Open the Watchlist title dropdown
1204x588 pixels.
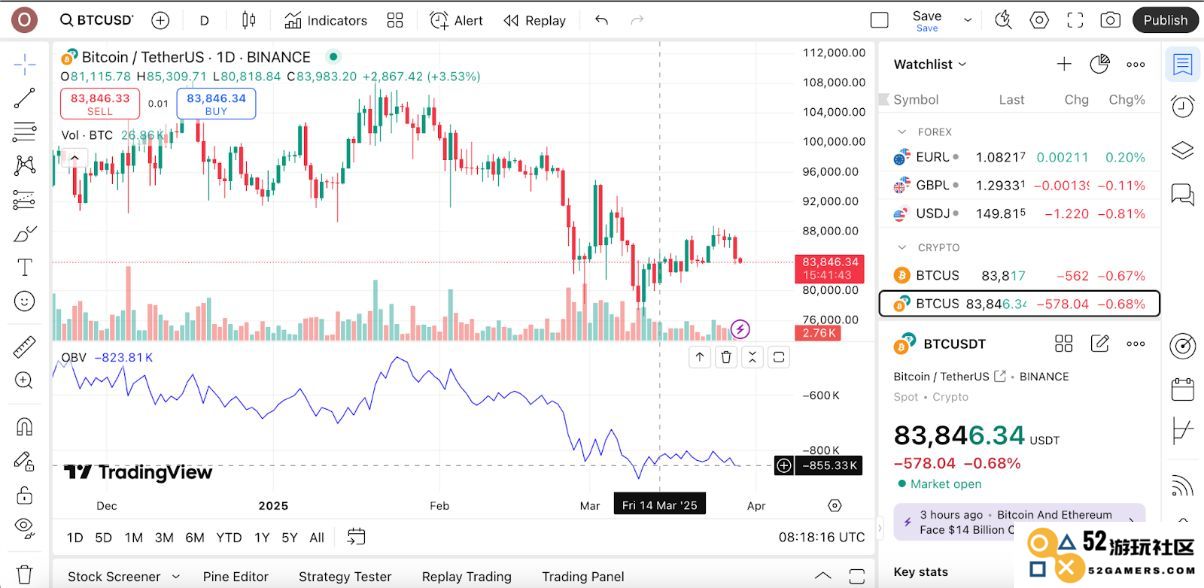point(930,64)
